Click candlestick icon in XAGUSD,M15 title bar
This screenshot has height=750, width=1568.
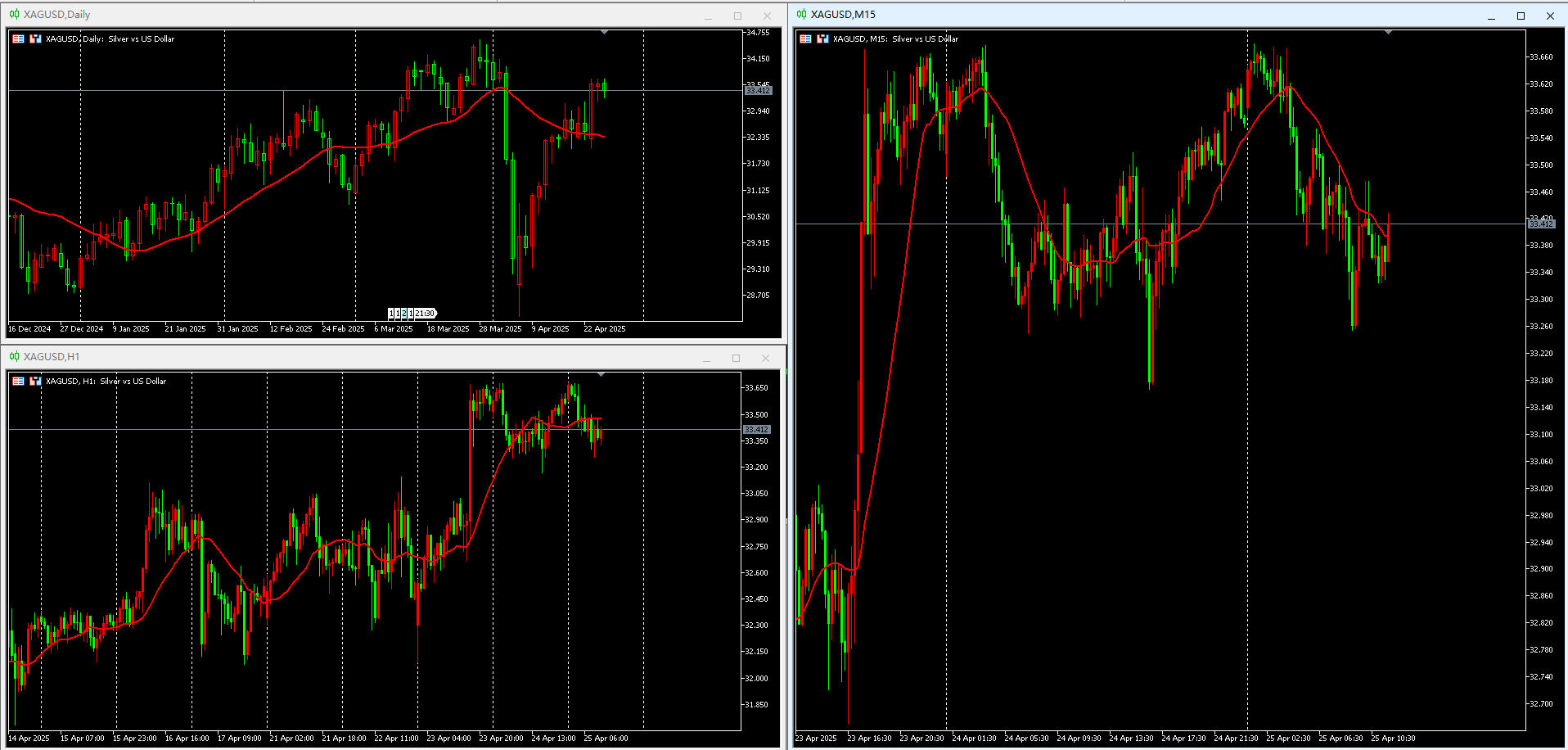(x=801, y=14)
